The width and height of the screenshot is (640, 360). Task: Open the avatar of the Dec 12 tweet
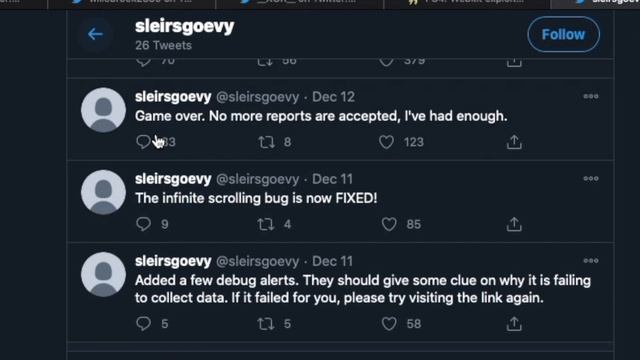(103, 110)
